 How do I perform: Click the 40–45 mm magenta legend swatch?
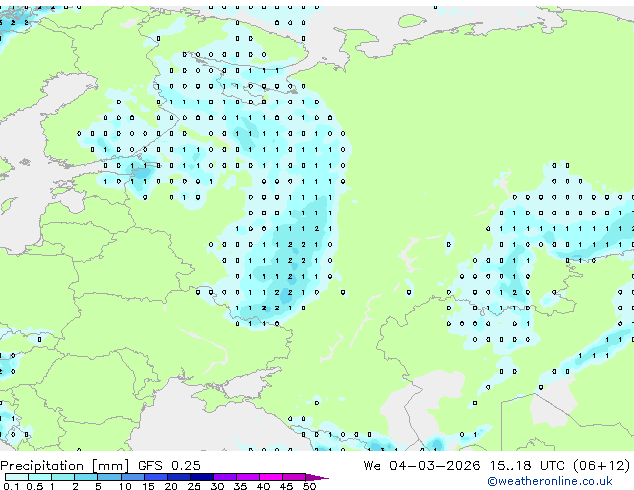pos(271,477)
